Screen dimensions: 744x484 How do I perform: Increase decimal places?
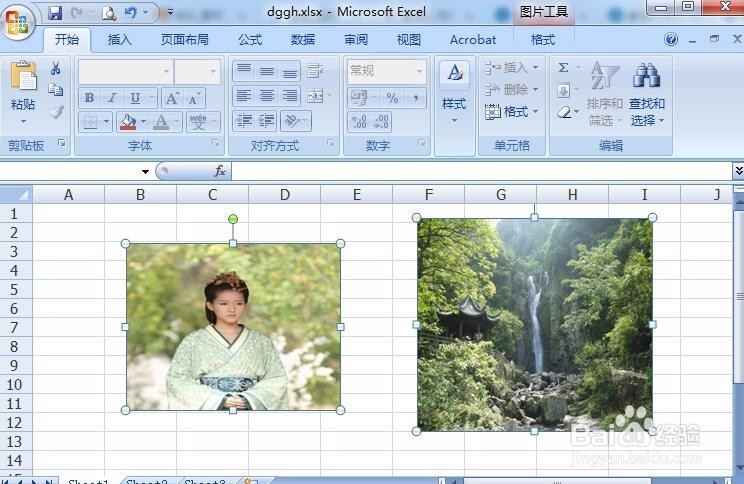tap(359, 121)
